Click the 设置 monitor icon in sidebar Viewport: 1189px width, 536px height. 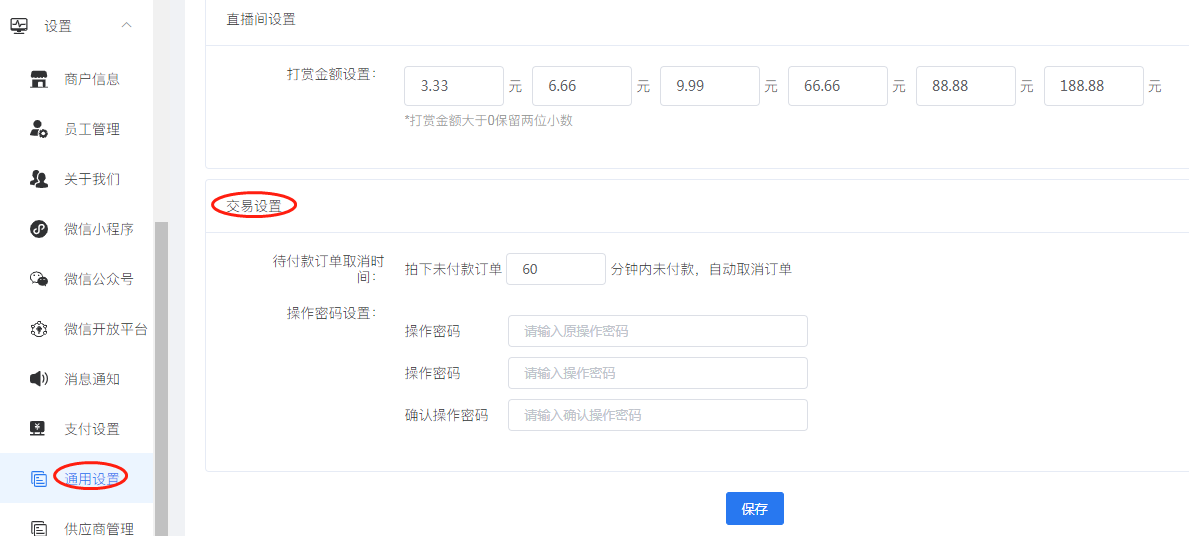click(18, 25)
